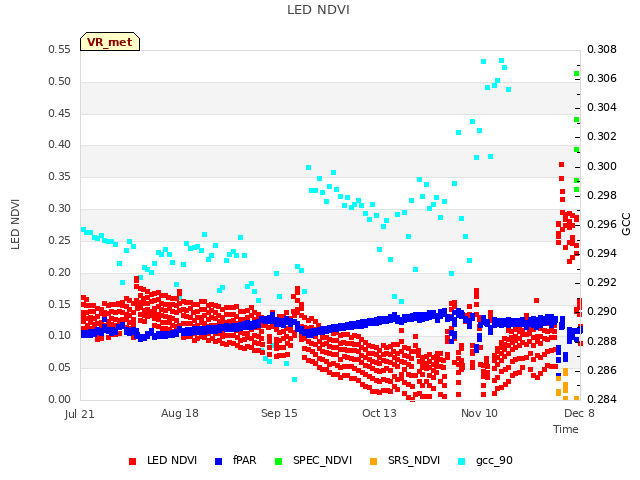Click the 0.284 GCC axis value
640x480 pixels.
[x=602, y=399]
